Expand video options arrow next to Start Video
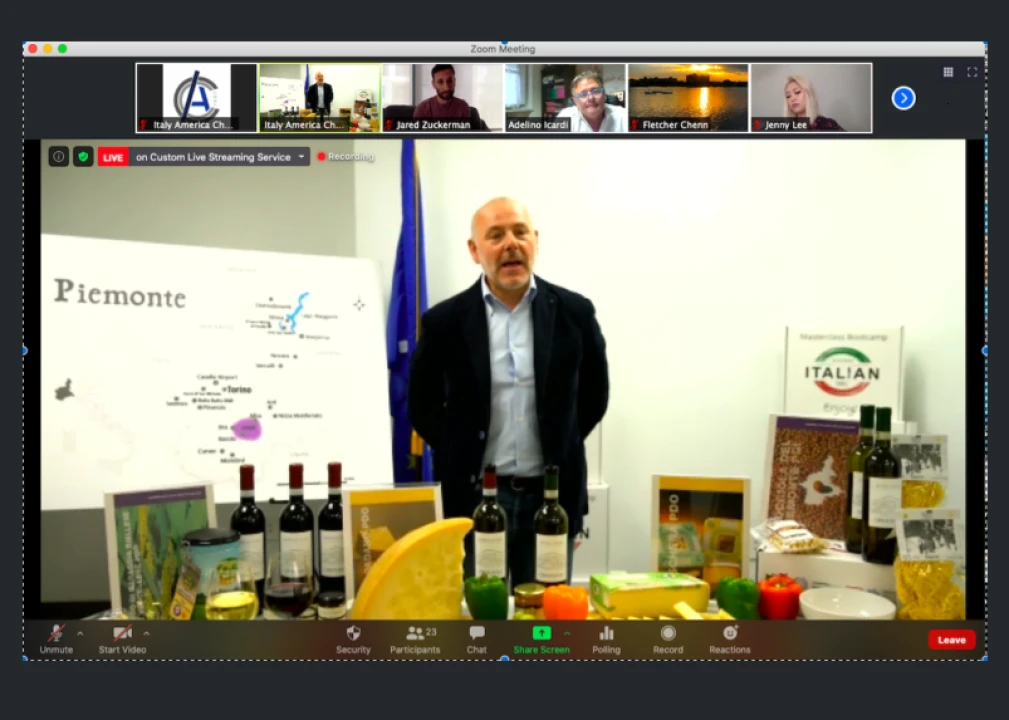 tap(146, 633)
